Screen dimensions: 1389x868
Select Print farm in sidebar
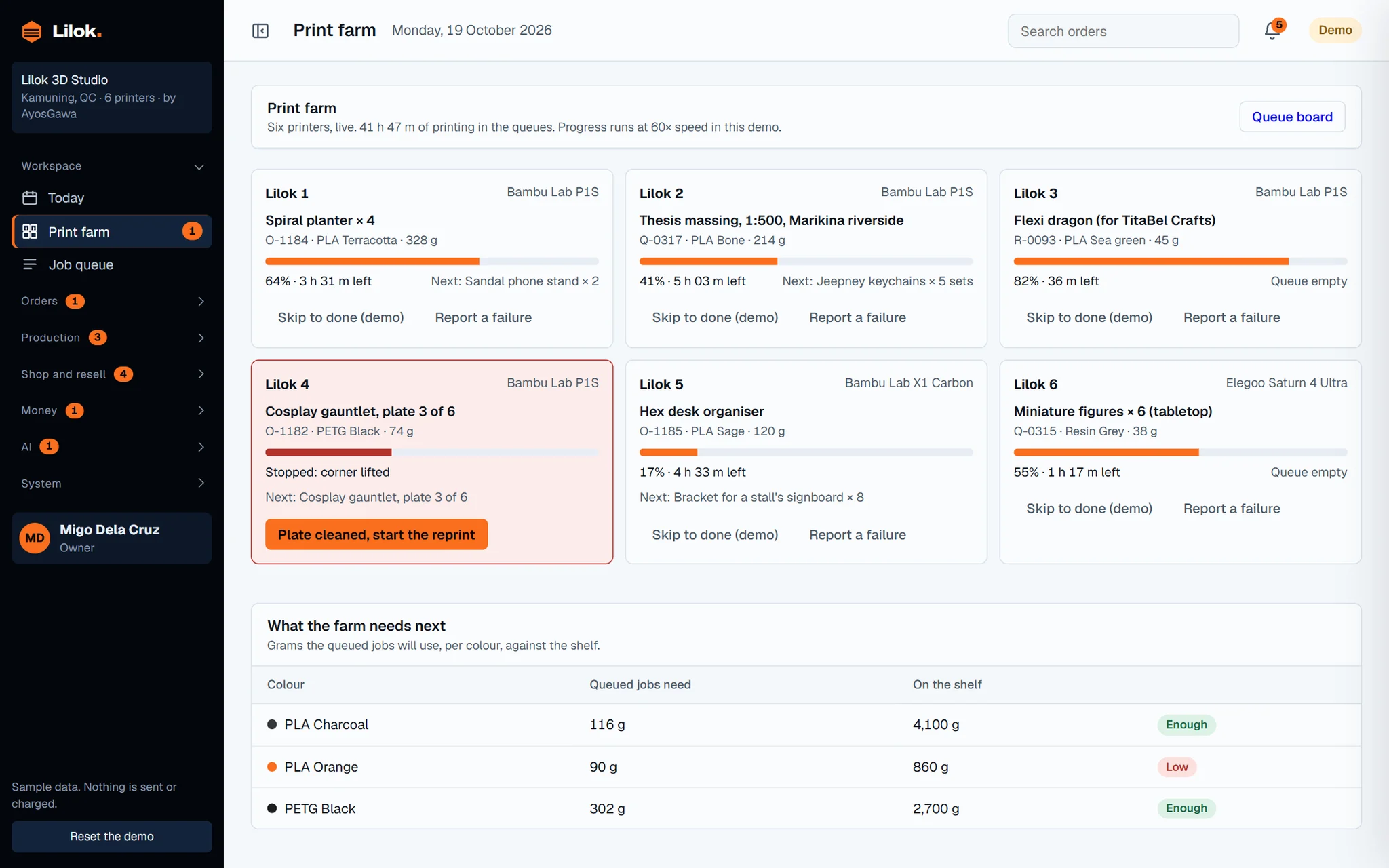(112, 232)
